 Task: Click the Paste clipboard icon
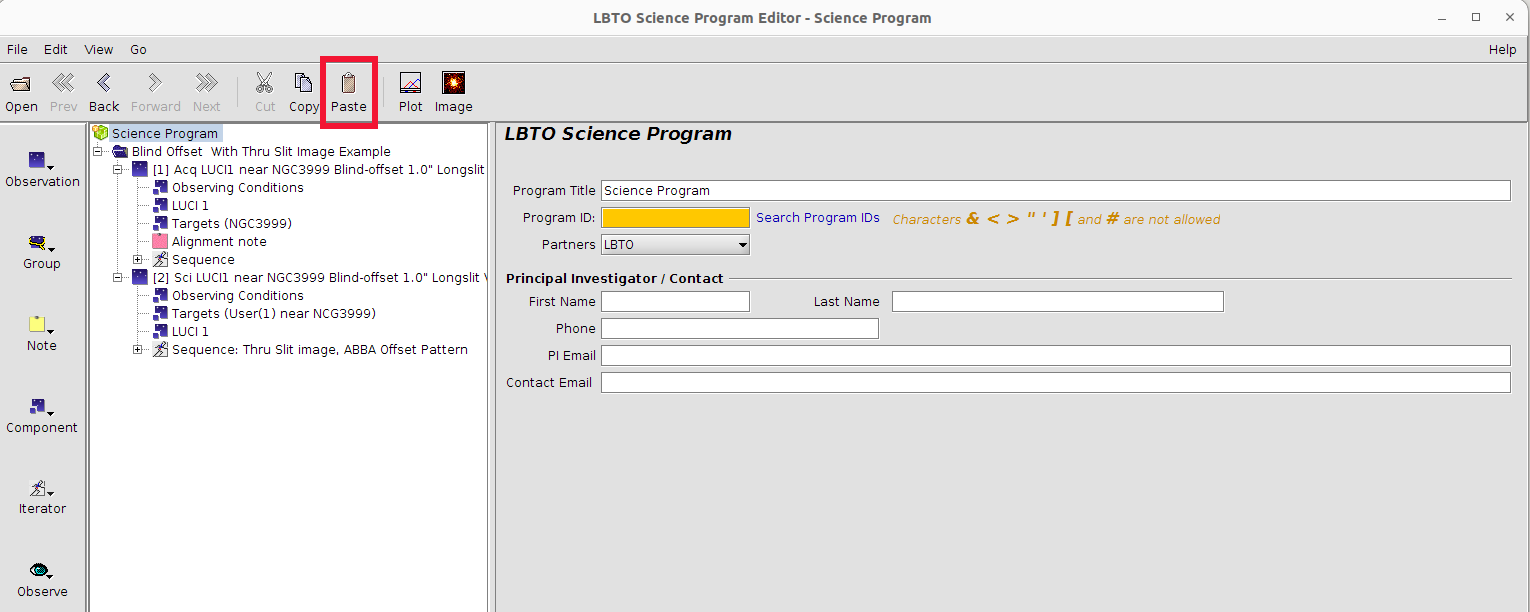(x=349, y=84)
